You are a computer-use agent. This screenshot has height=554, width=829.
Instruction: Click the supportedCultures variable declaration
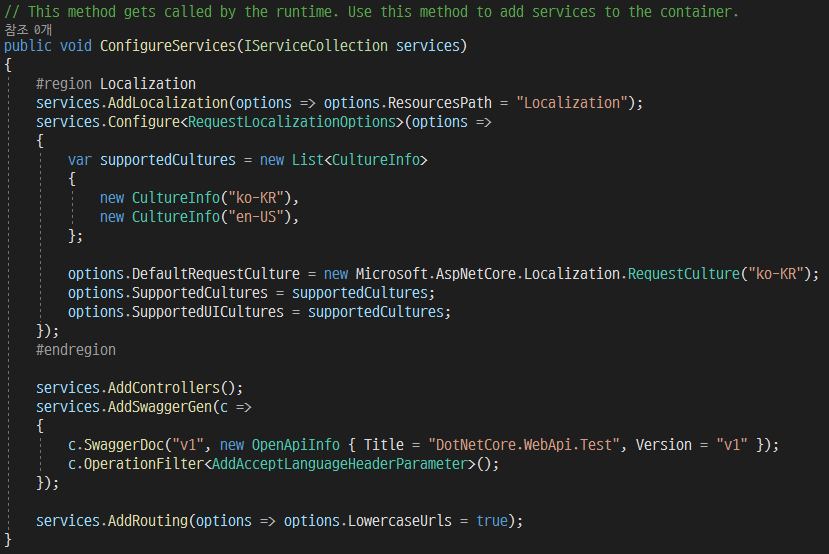168,160
